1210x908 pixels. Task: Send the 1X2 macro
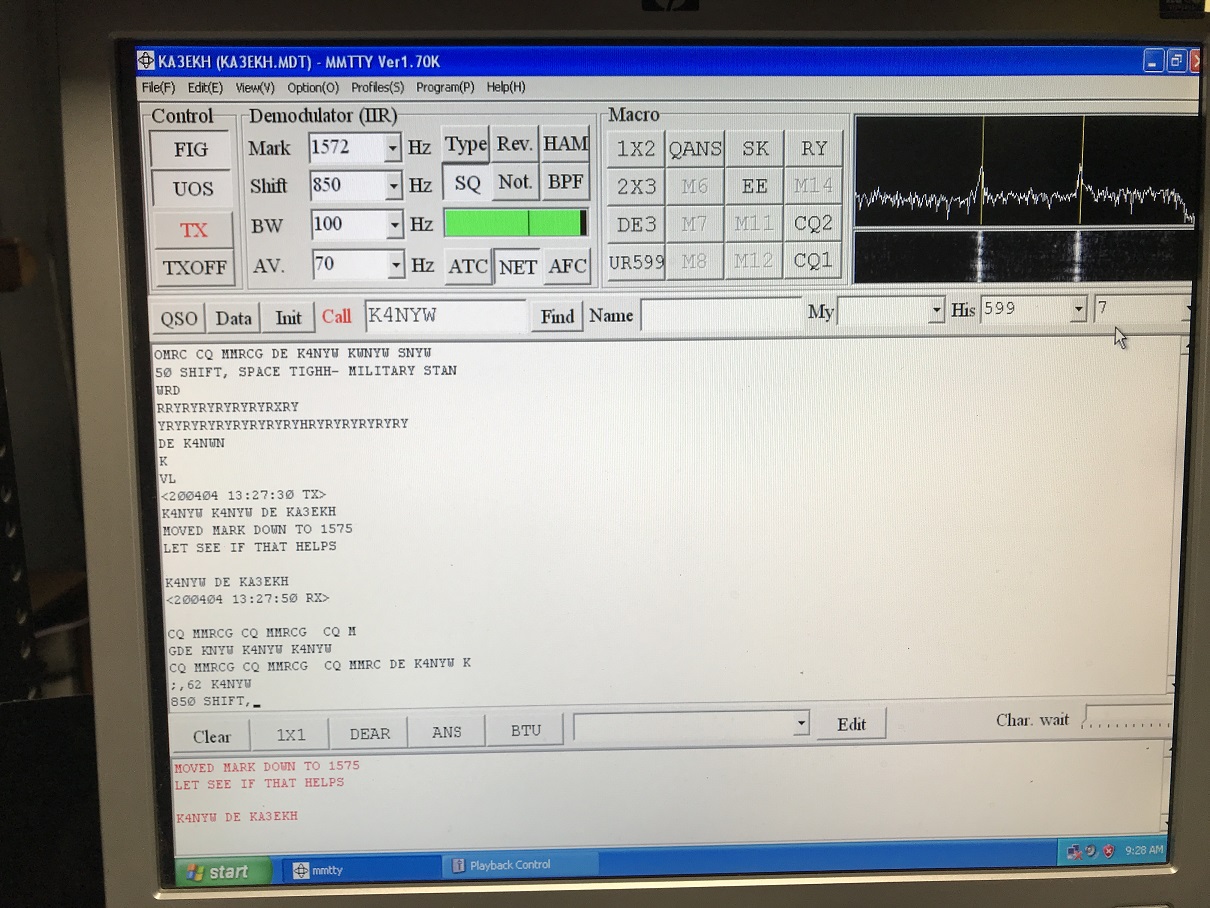[x=635, y=149]
